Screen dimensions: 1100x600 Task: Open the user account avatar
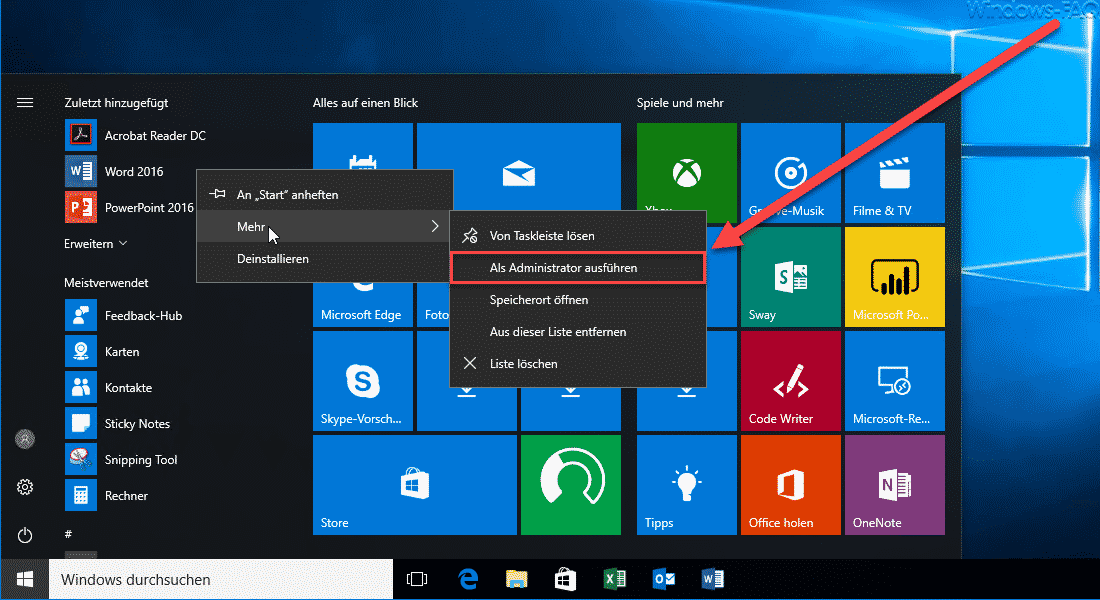[25, 439]
